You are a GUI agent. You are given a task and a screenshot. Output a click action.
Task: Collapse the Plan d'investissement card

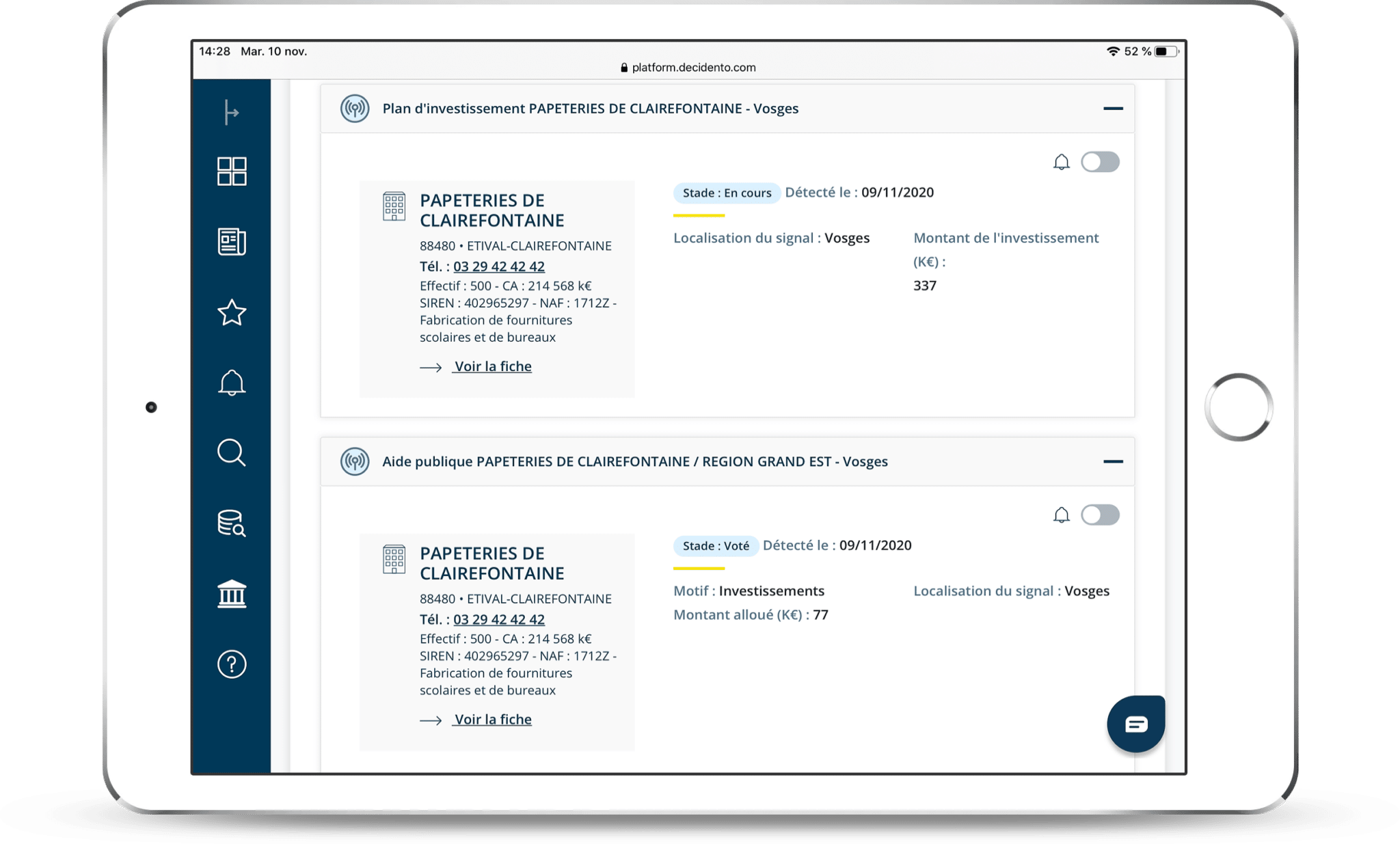point(1113,109)
